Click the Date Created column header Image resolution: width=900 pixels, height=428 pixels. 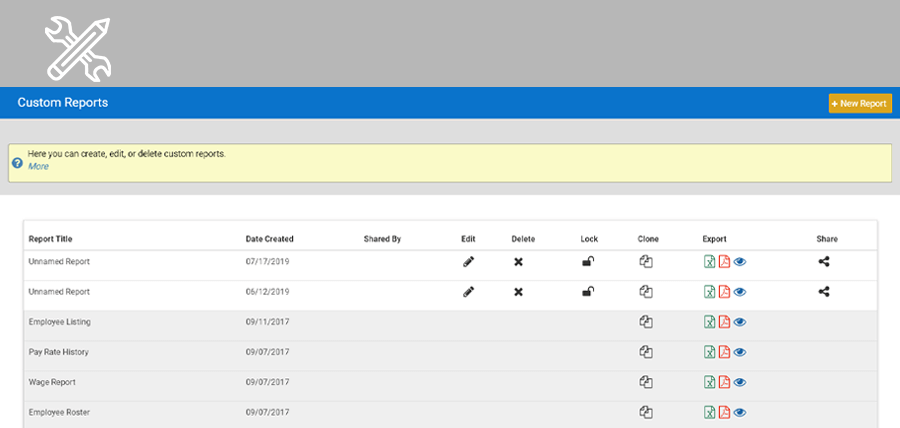(269, 239)
